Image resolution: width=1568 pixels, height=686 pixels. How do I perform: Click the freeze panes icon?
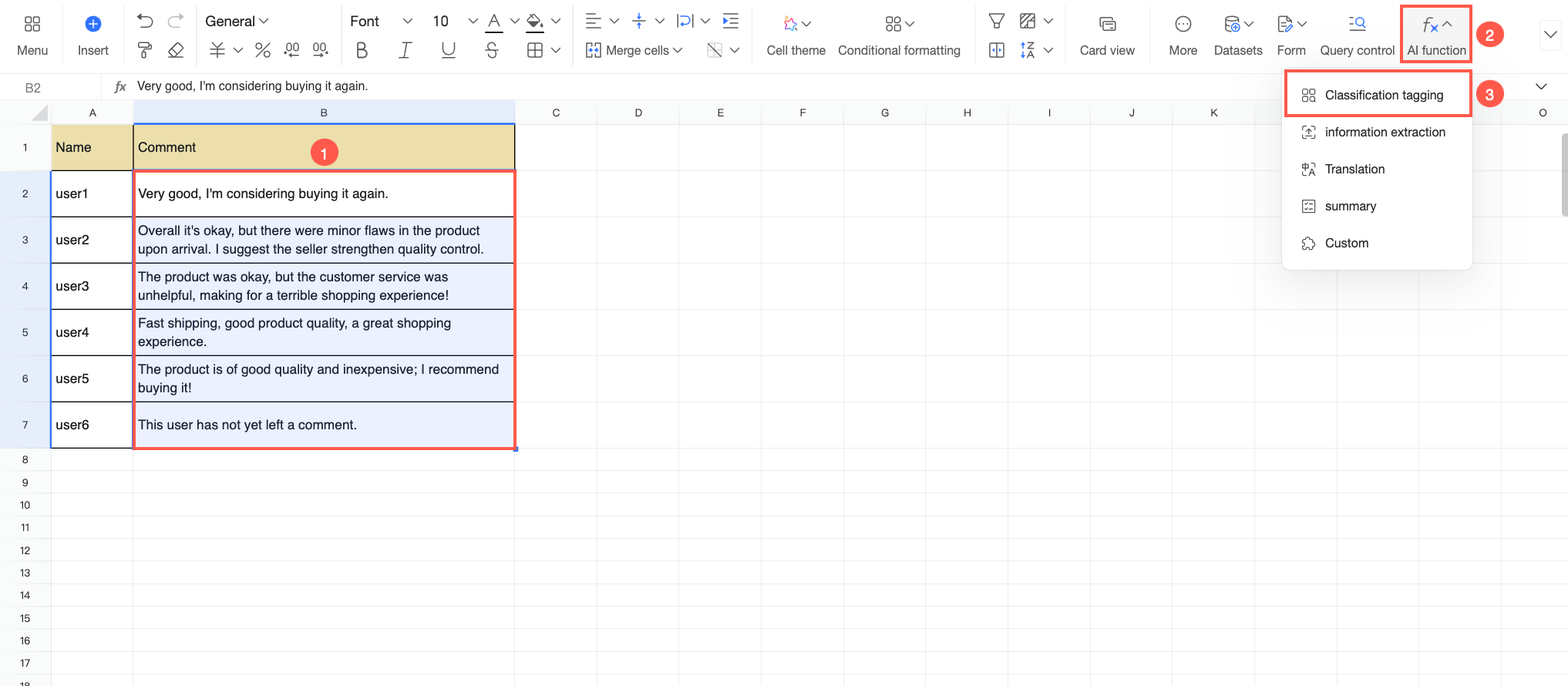tap(997, 50)
